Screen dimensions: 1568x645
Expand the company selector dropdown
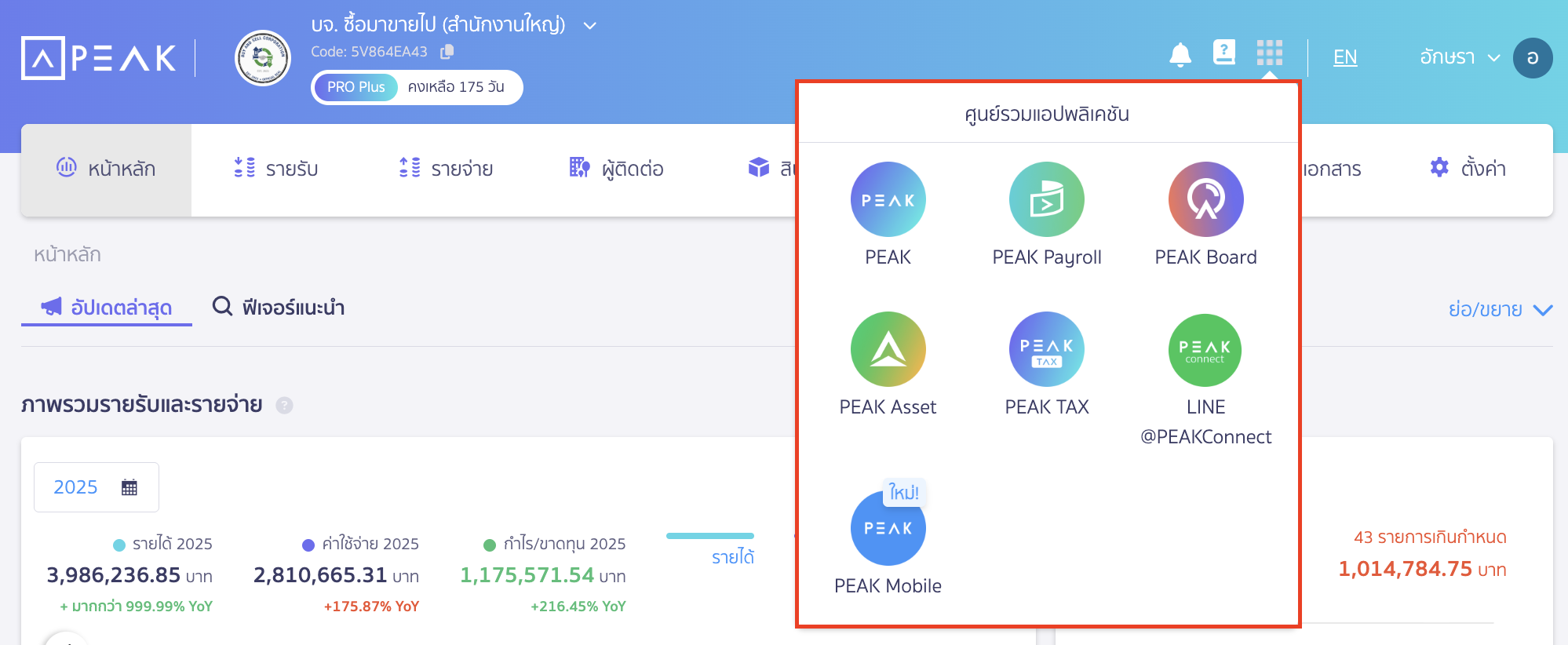tap(590, 26)
